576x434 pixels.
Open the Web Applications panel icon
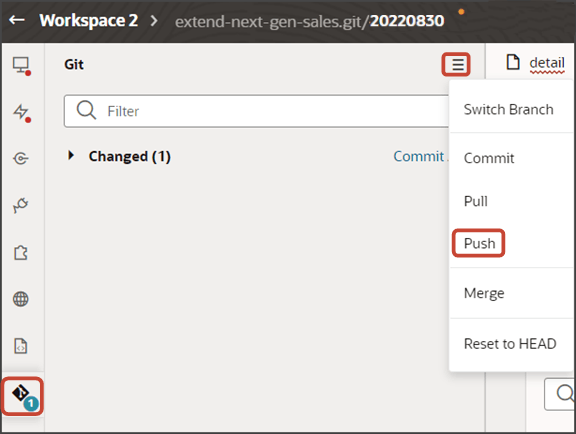21,66
